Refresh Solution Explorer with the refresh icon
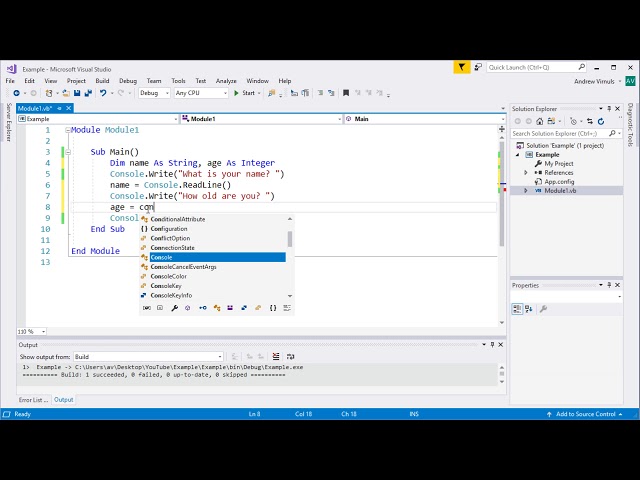Image resolution: width=640 pixels, height=480 pixels. click(601, 121)
